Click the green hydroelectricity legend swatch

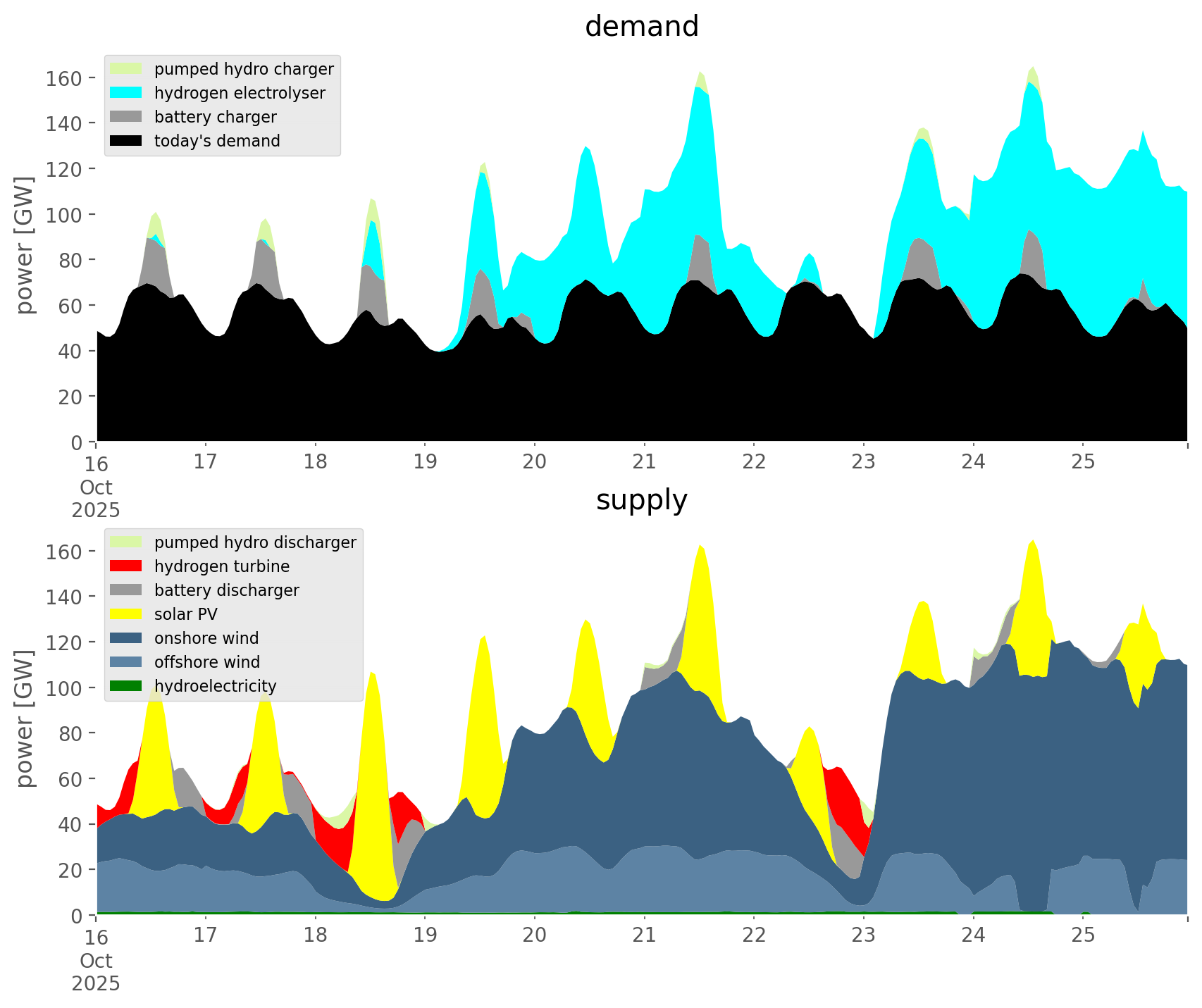[x=126, y=686]
